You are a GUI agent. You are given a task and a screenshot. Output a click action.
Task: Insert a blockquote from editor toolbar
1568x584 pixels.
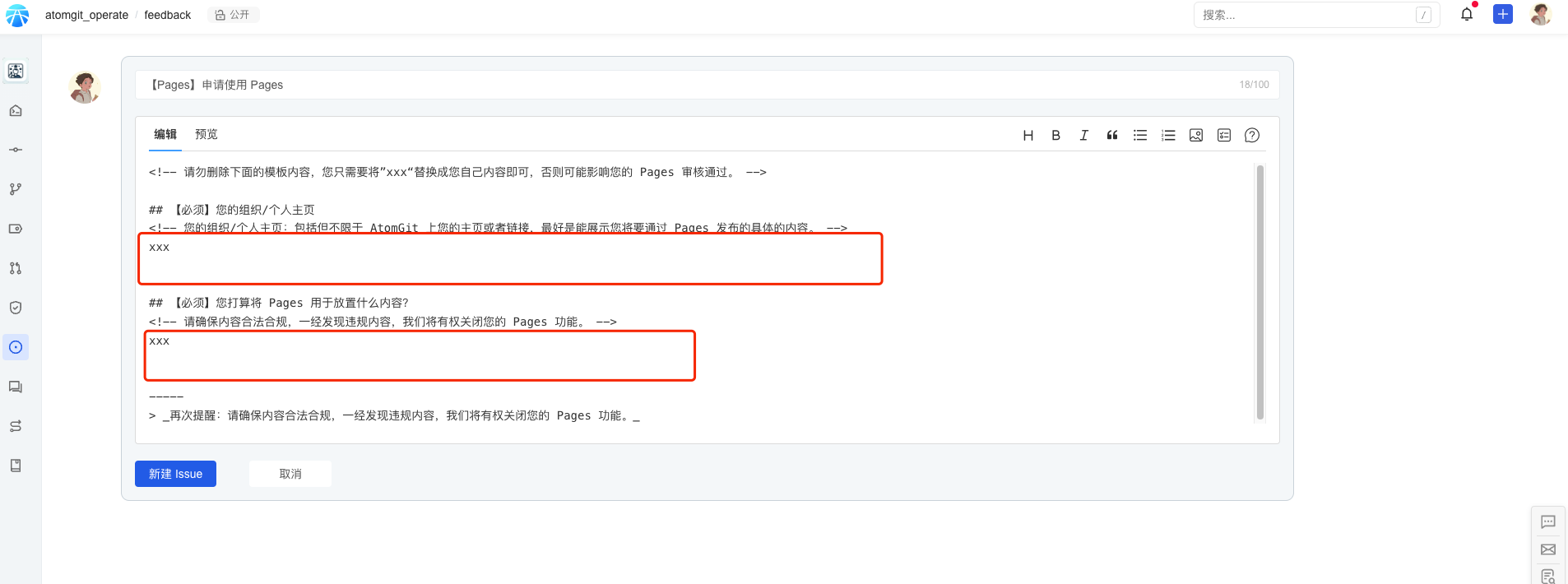tap(1112, 136)
